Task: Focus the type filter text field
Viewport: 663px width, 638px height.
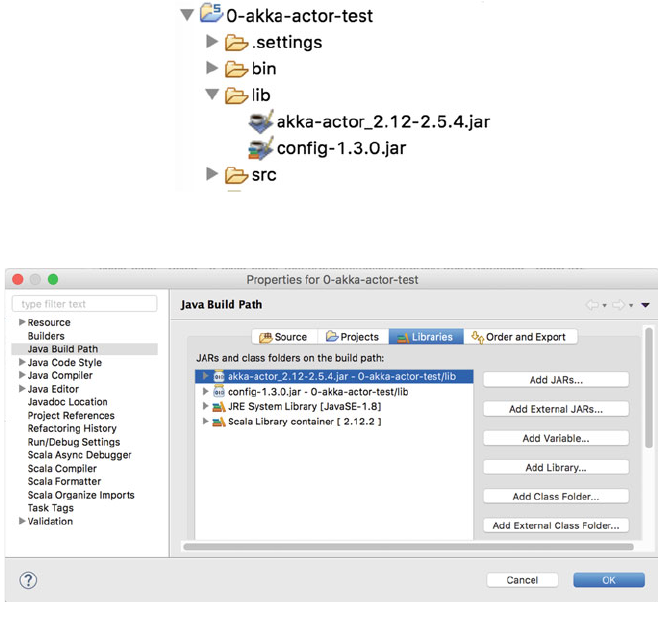Action: pos(85,304)
